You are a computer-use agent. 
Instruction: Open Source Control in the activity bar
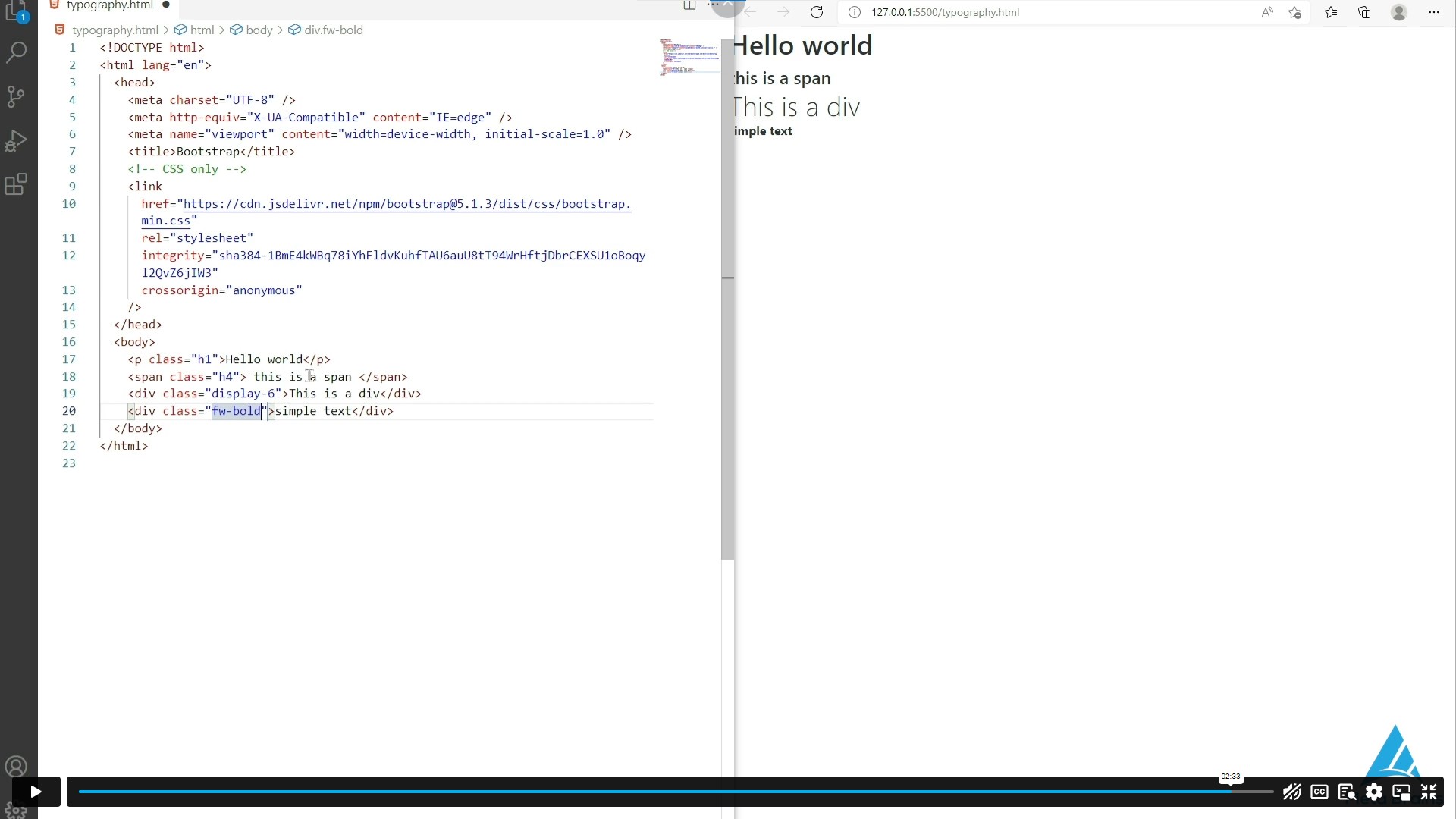(x=17, y=96)
